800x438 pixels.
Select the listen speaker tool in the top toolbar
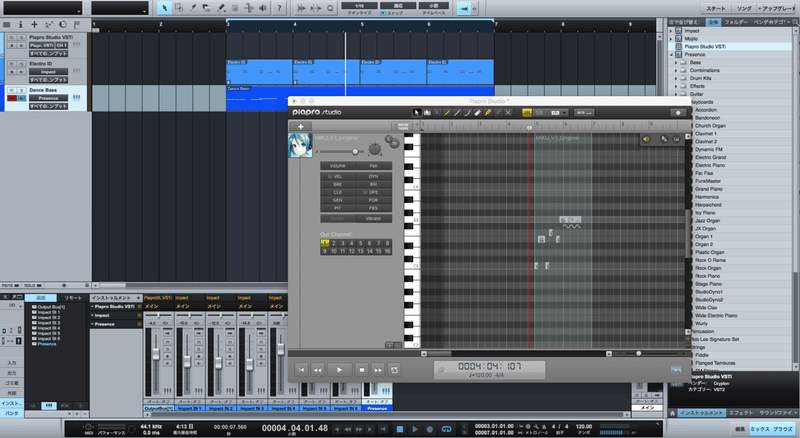coord(263,8)
